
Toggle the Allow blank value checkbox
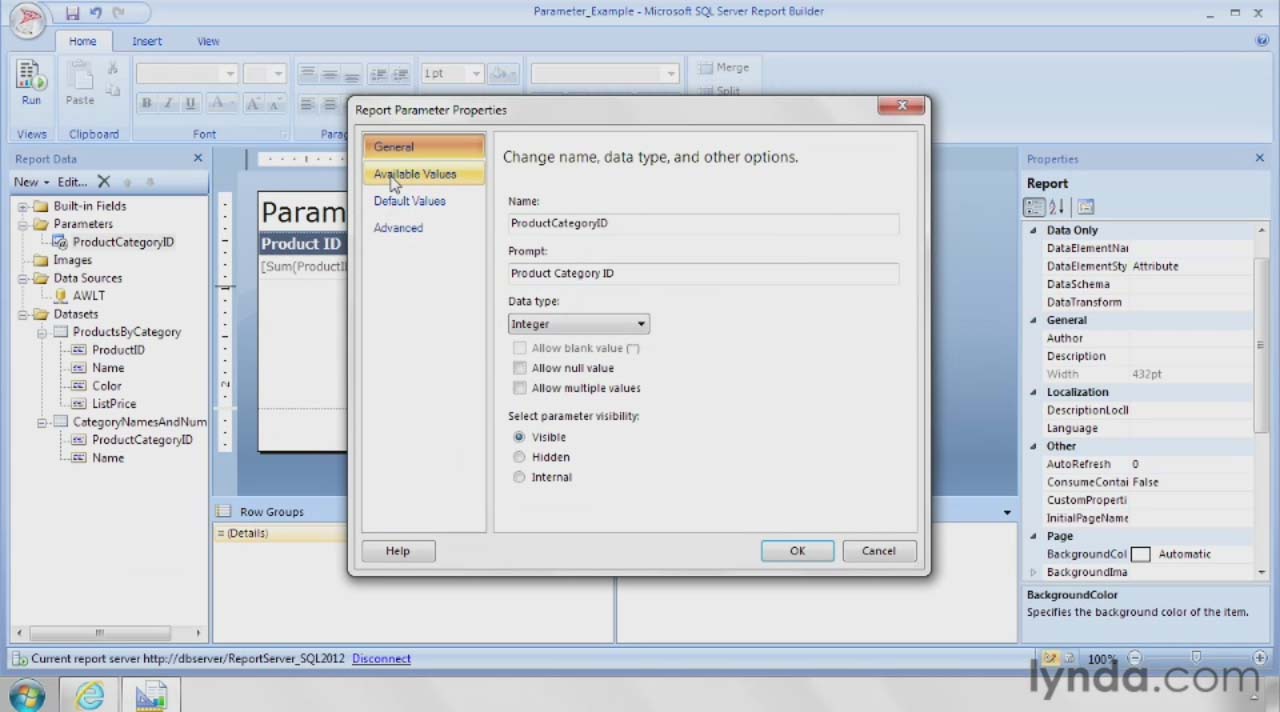[519, 348]
